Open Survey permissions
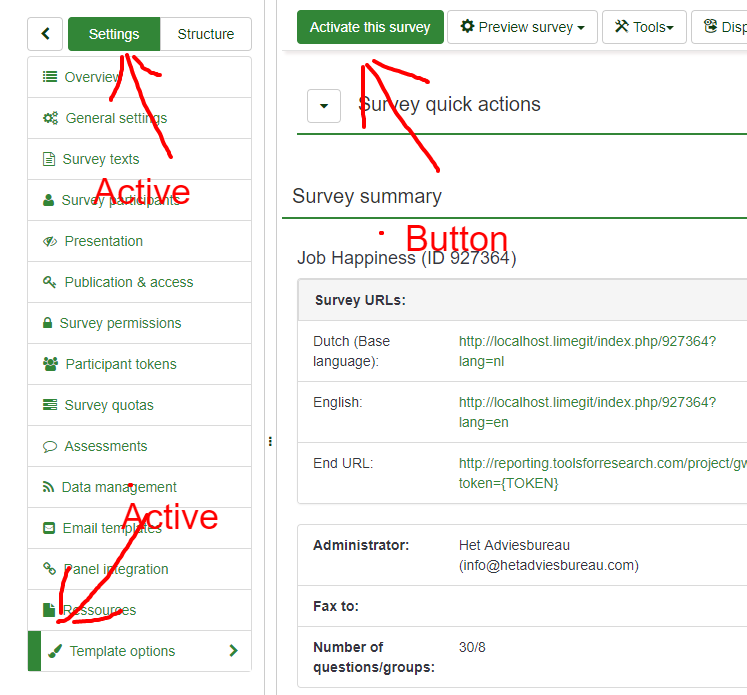The height and width of the screenshot is (695, 747). (x=140, y=323)
